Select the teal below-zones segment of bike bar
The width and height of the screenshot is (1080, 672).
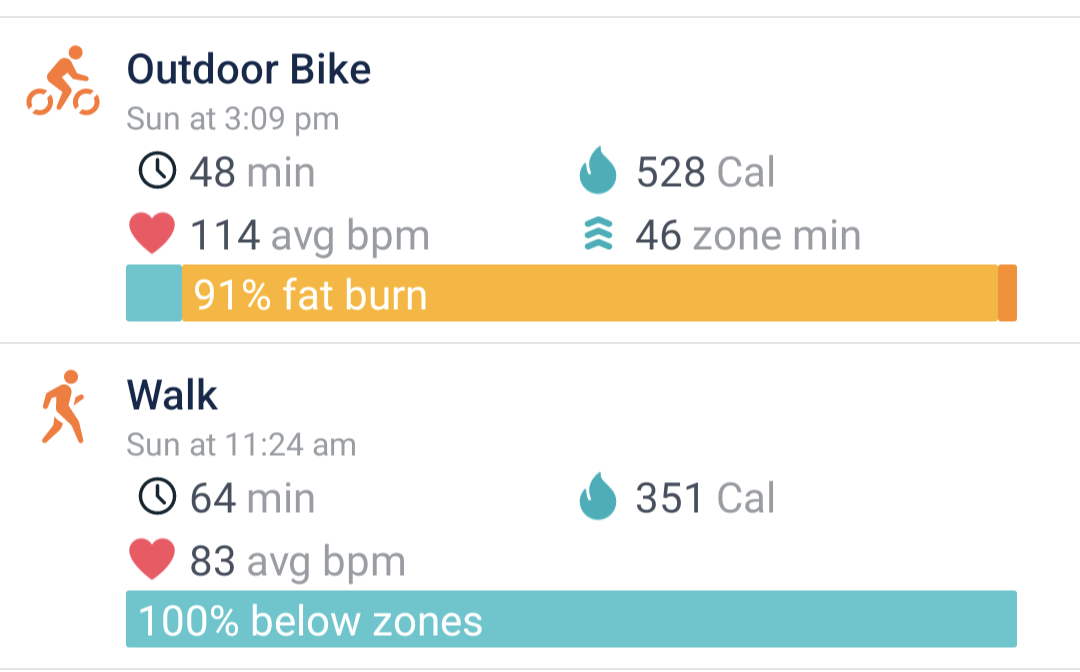[x=154, y=293]
